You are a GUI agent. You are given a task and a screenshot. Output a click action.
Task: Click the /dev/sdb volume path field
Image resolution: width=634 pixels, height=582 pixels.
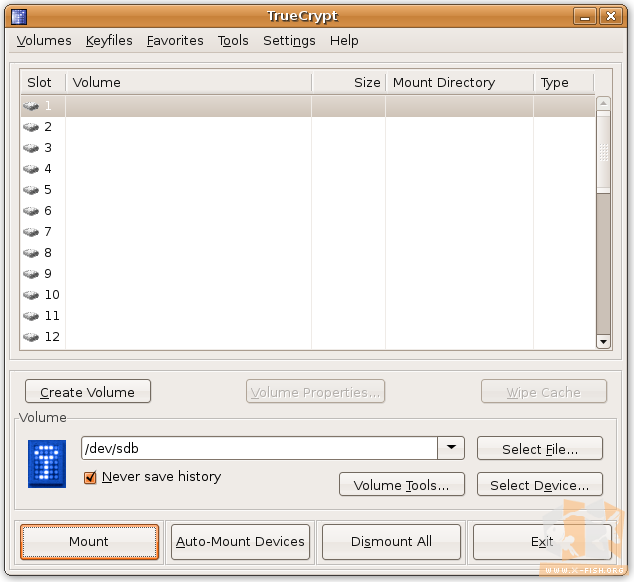tap(259, 448)
